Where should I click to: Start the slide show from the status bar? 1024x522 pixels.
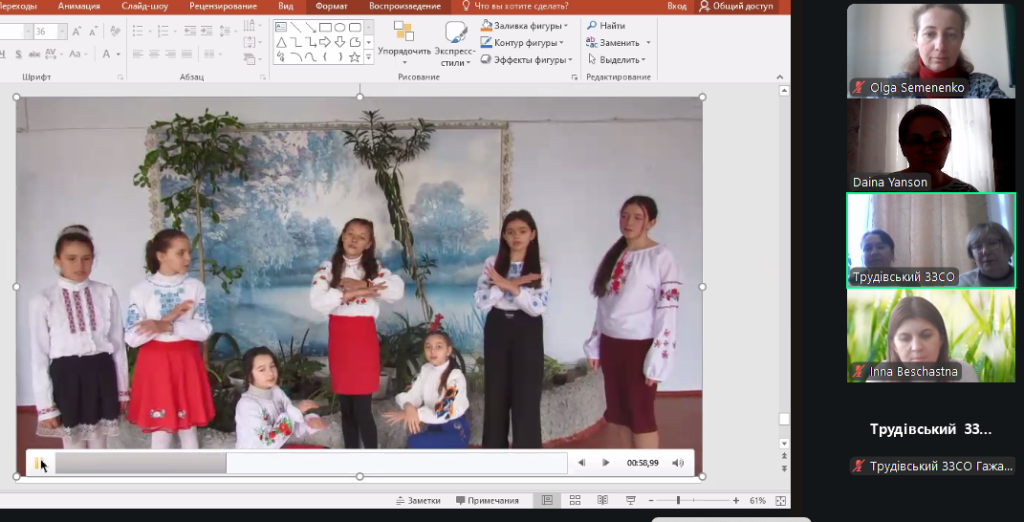[630, 500]
